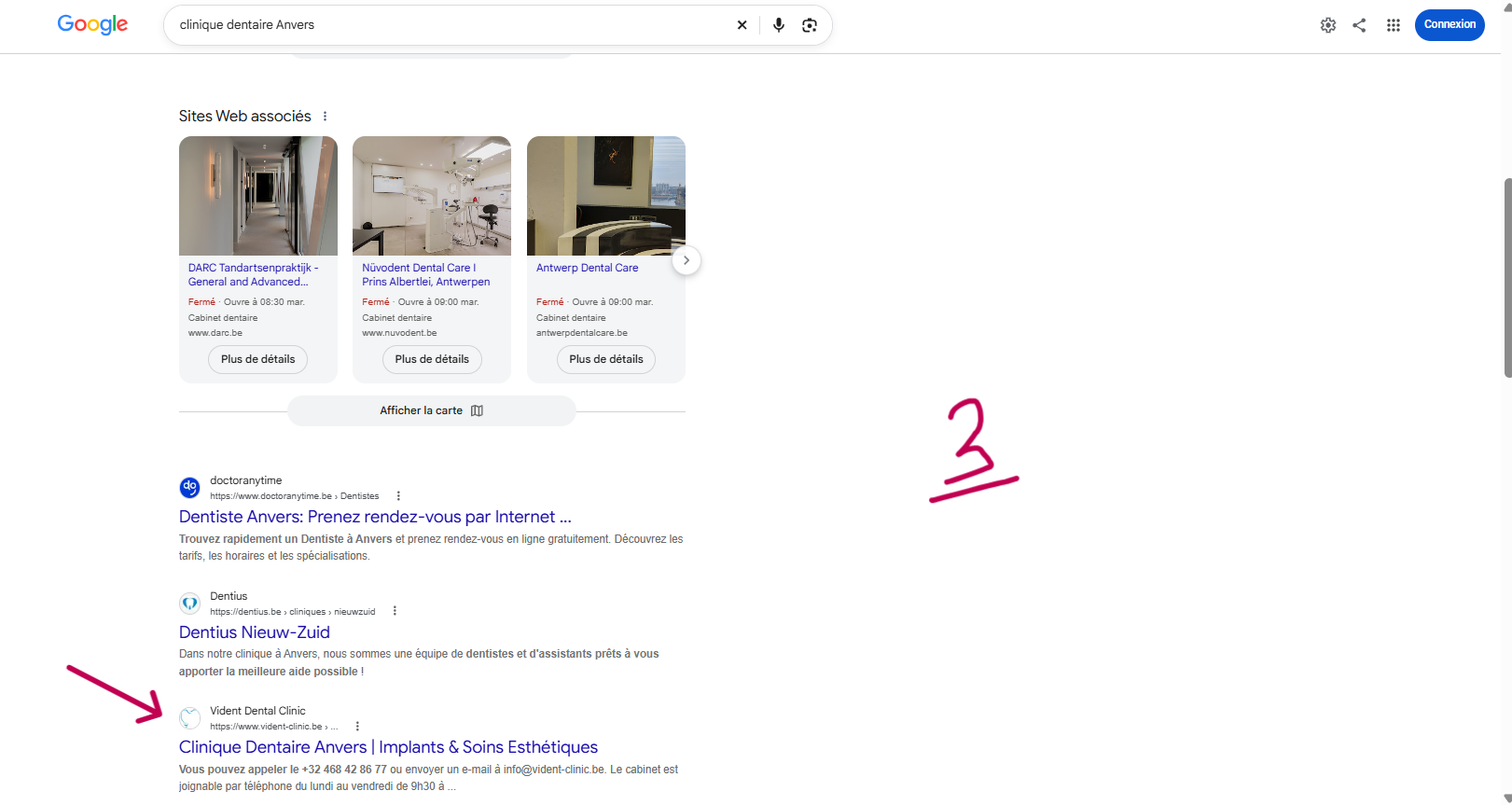Viewport: 1512px width, 805px height.
Task: Show next related sites with carousel arrow
Action: pyautogui.click(x=687, y=260)
